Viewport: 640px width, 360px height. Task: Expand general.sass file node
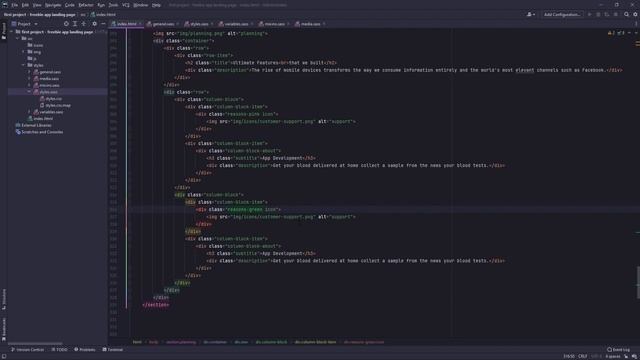tap(29, 72)
